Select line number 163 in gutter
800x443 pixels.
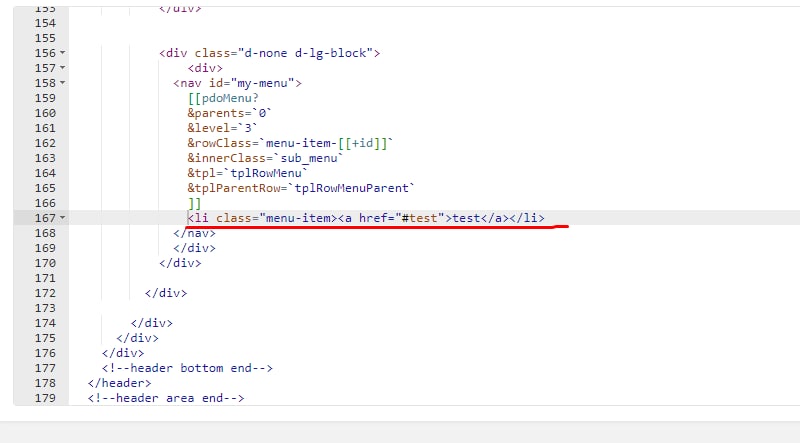point(45,158)
